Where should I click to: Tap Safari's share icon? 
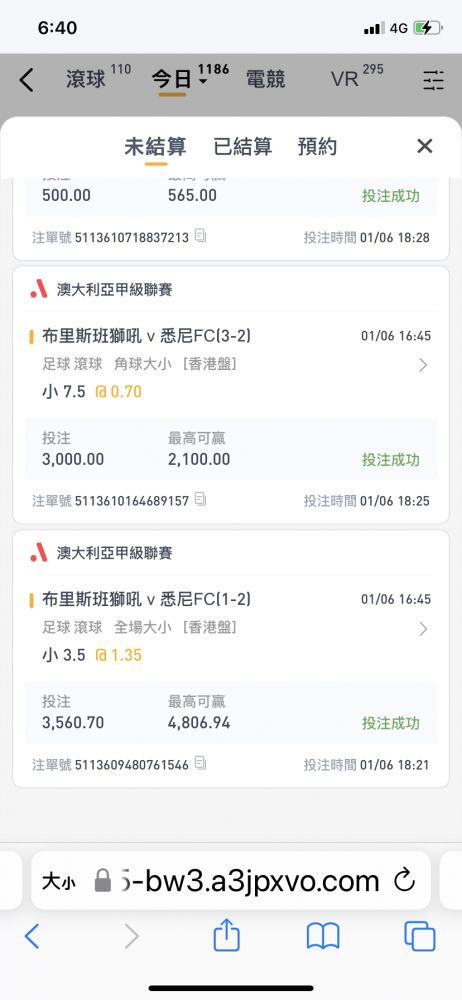point(227,936)
